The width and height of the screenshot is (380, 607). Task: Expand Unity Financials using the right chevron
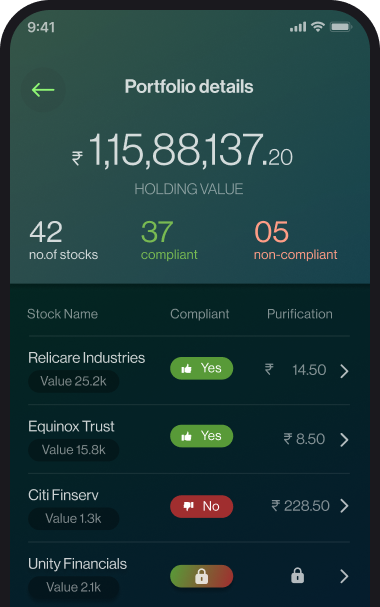point(344,576)
